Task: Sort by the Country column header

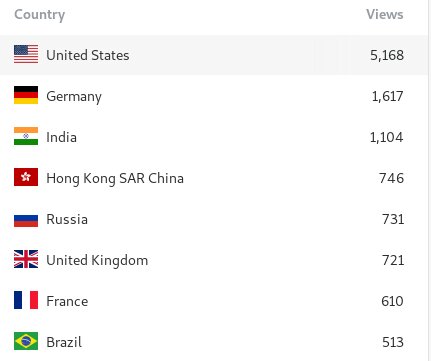Action: (x=40, y=15)
